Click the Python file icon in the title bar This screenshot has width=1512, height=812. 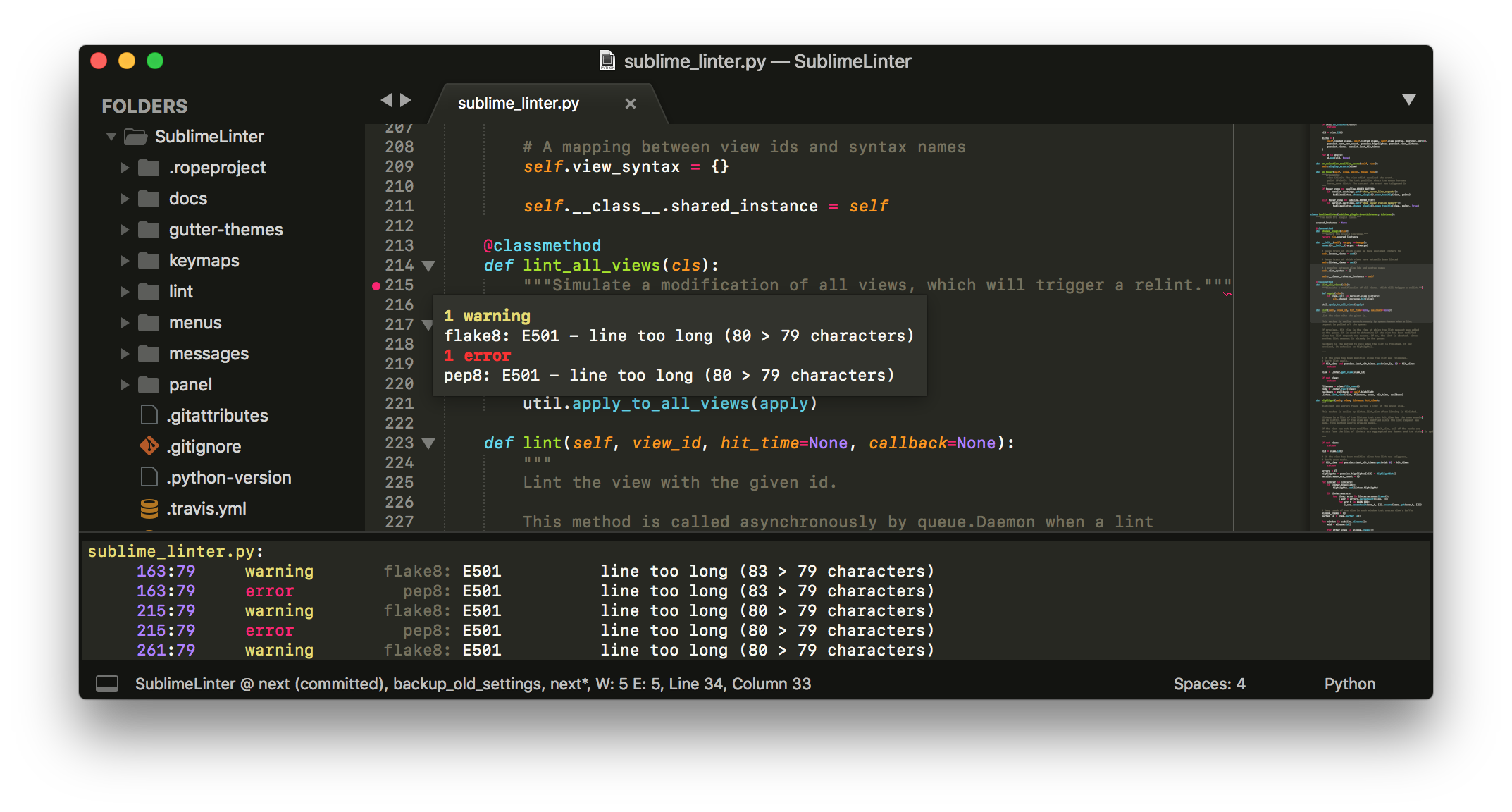605,61
